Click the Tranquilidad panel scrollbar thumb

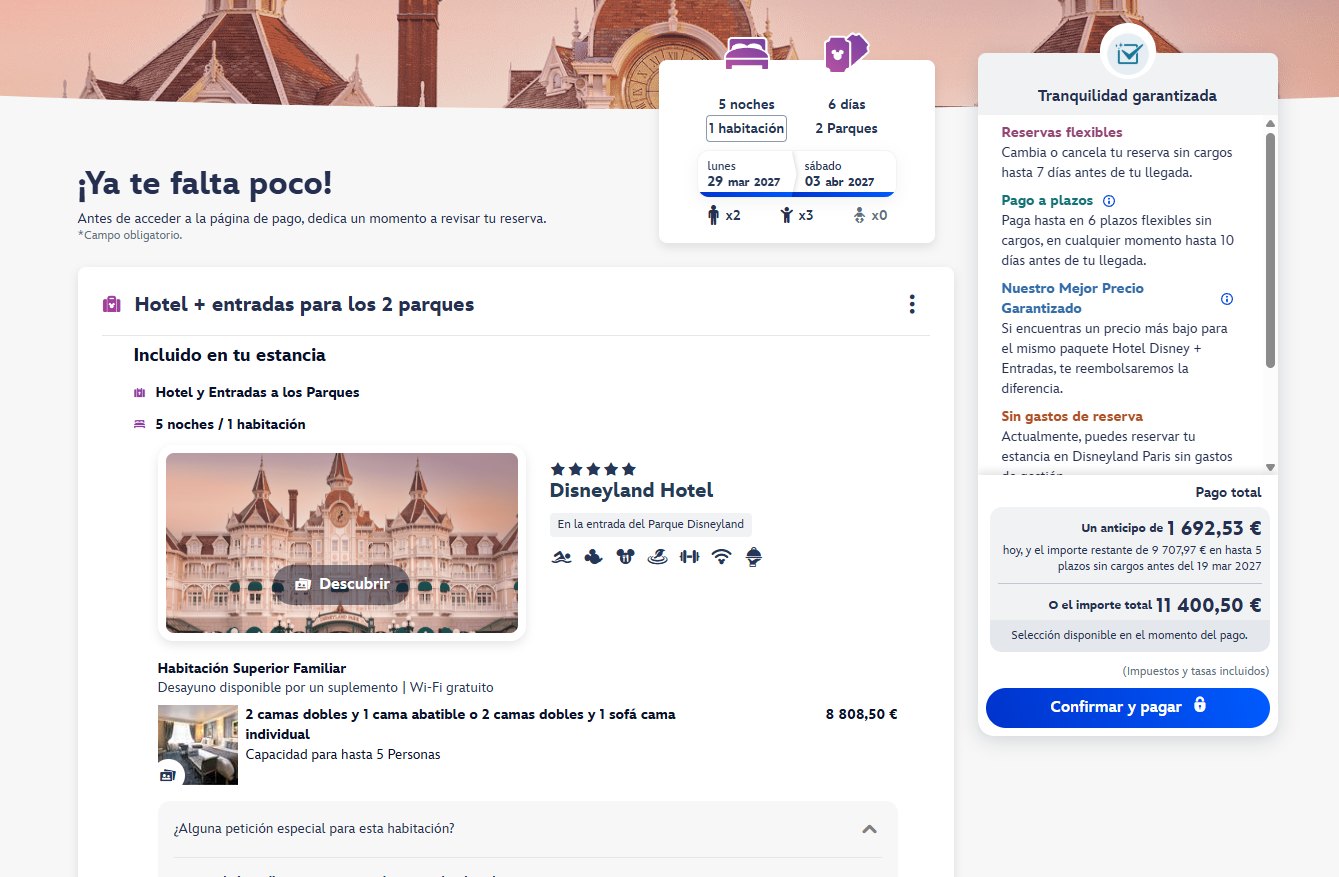point(1270,250)
